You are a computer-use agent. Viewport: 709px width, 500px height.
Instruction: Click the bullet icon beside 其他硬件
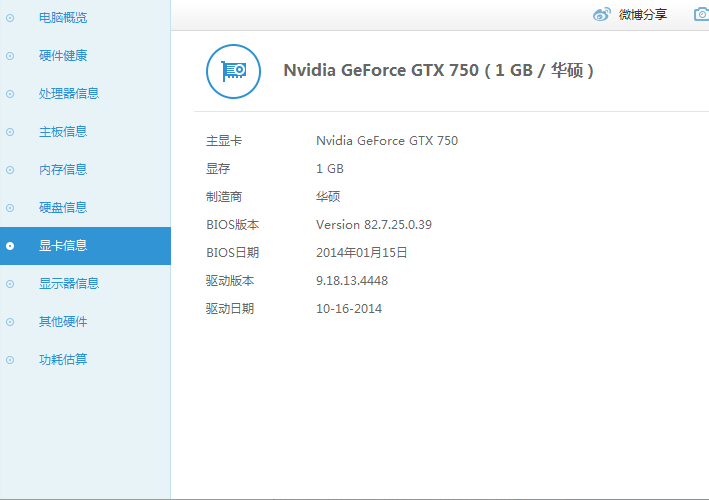pyautogui.click(x=10, y=322)
